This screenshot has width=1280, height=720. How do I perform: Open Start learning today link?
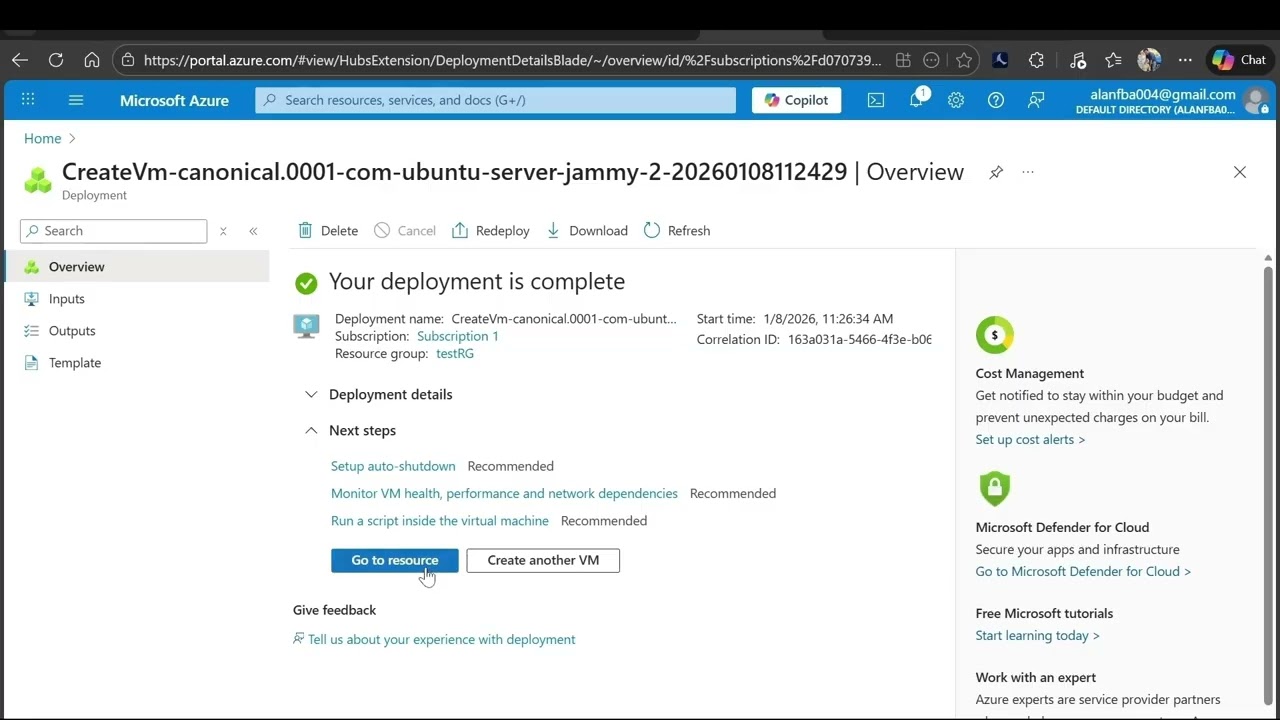[1037, 636]
